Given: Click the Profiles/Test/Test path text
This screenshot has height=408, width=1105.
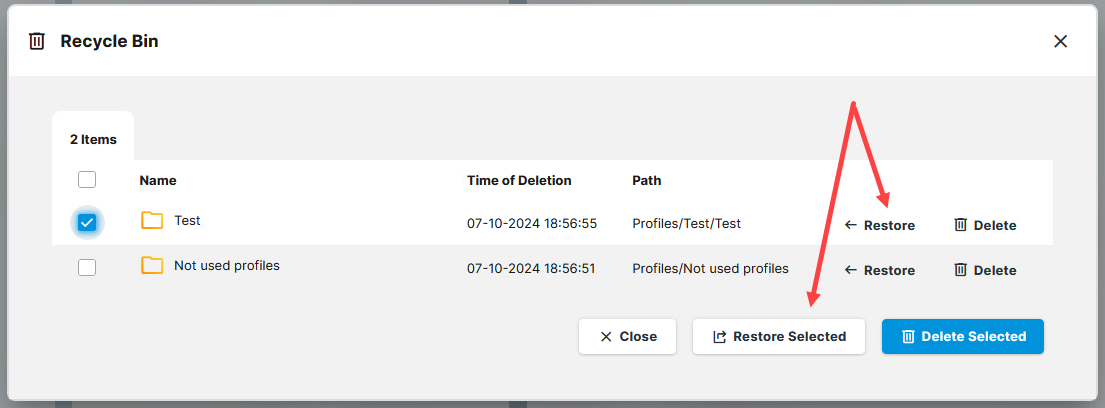Looking at the screenshot, I should 687,224.
